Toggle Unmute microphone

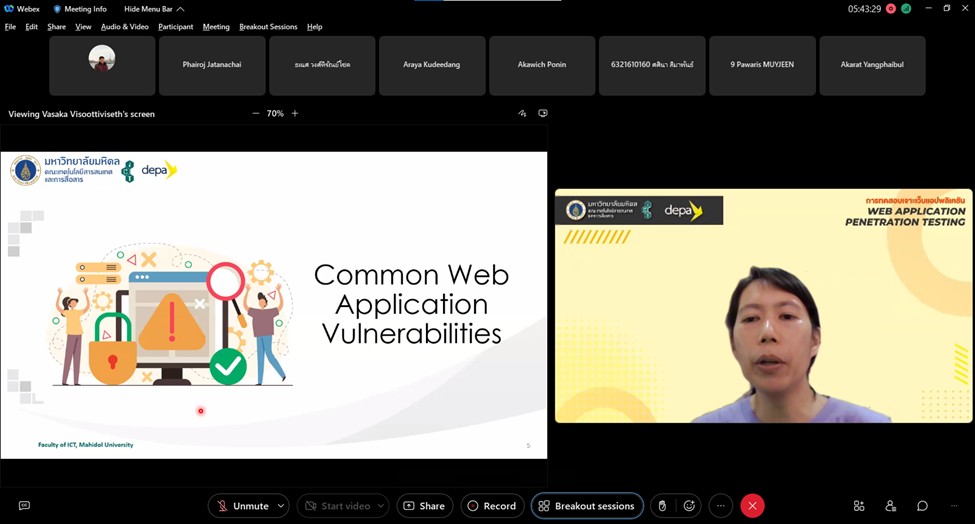click(x=241, y=506)
